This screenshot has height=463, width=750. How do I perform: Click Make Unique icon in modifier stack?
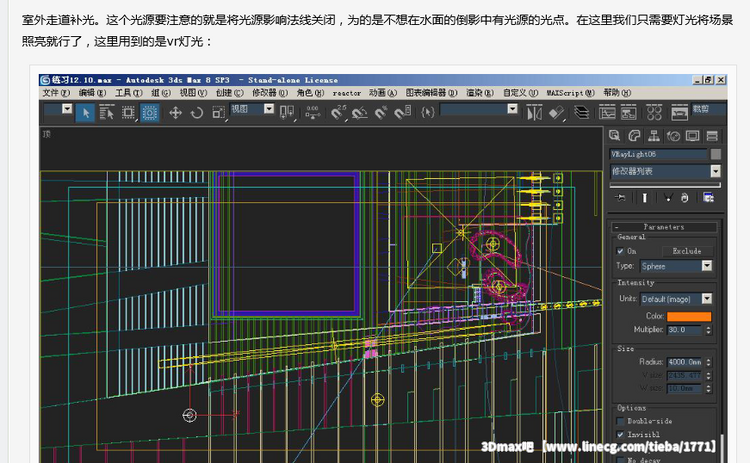(x=668, y=198)
